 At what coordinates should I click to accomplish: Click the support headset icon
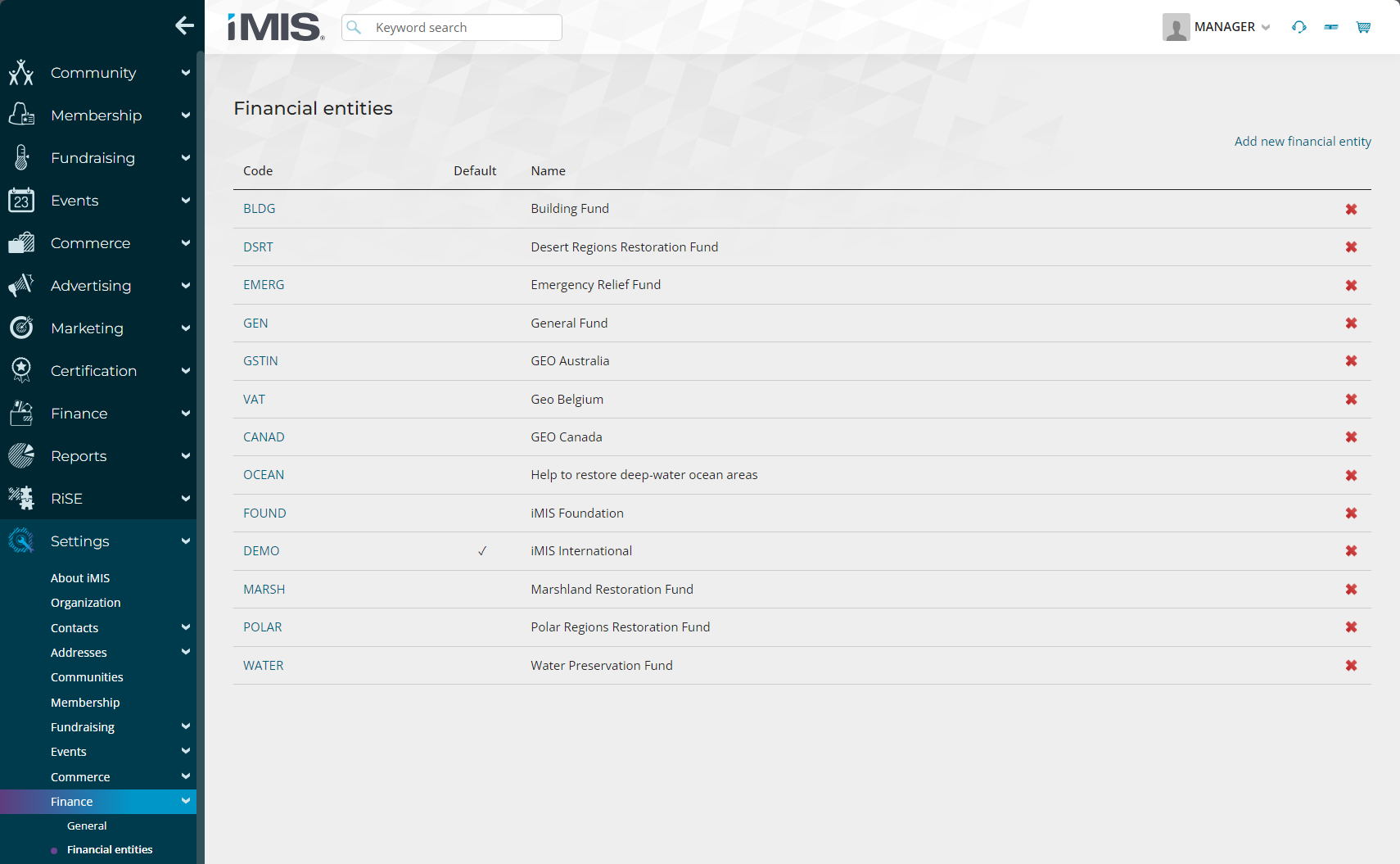[x=1298, y=27]
